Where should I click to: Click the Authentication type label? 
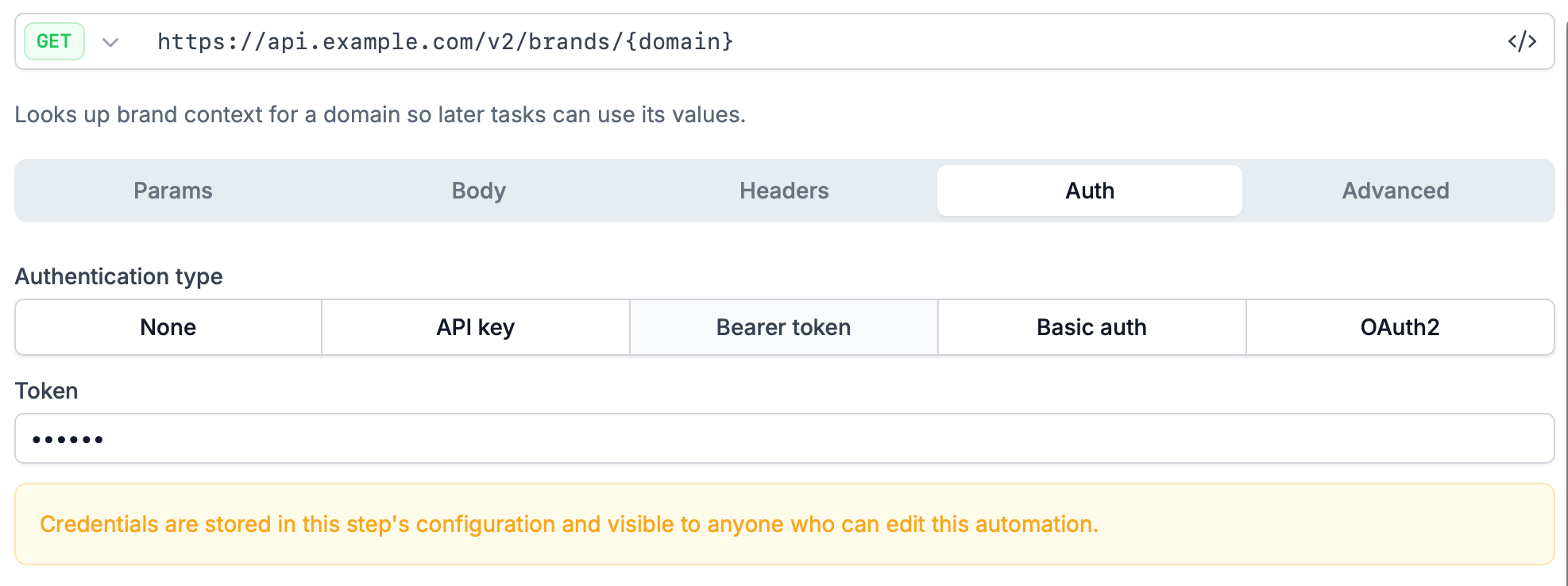(119, 276)
